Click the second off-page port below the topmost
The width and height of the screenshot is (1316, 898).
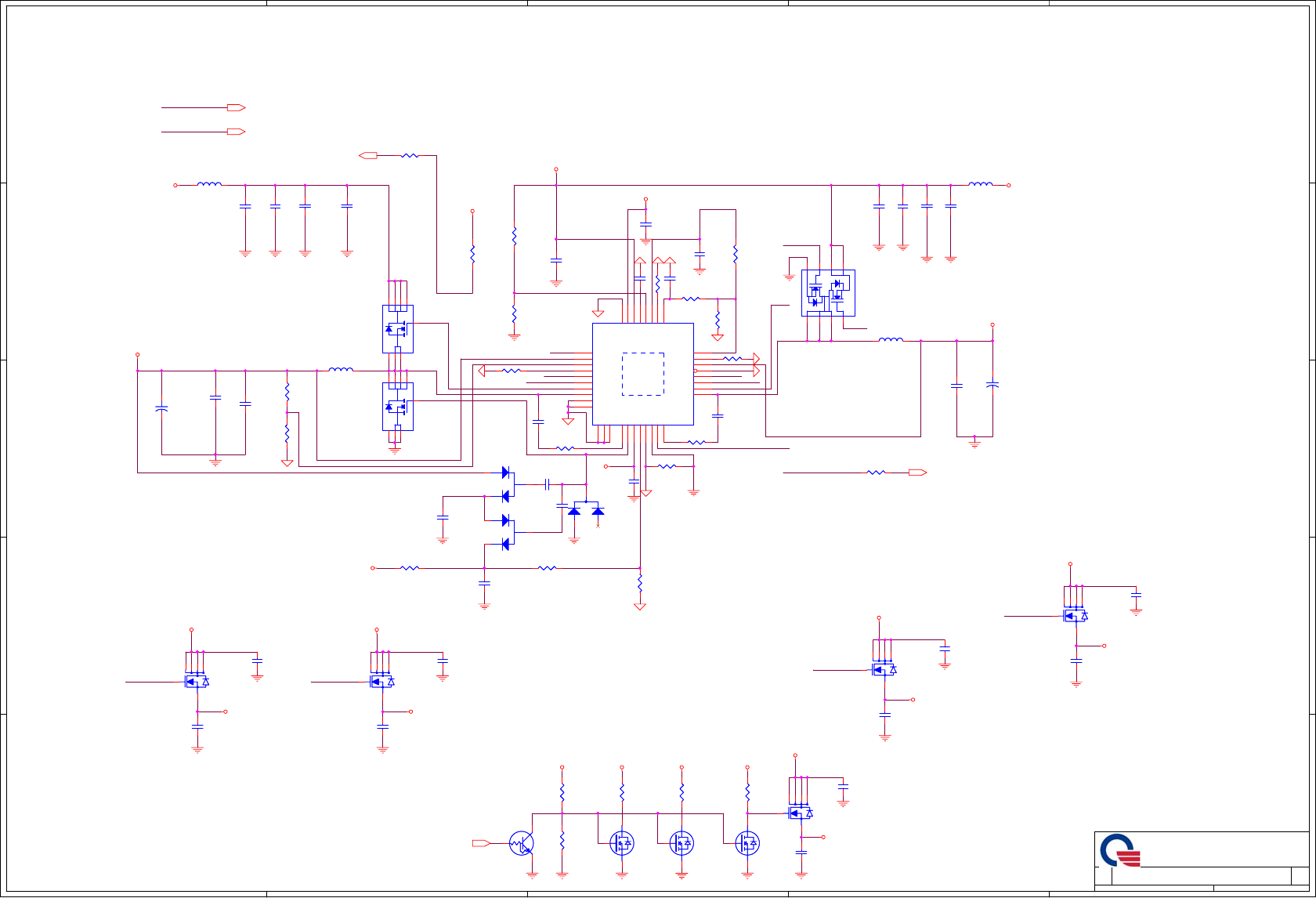coord(236,132)
